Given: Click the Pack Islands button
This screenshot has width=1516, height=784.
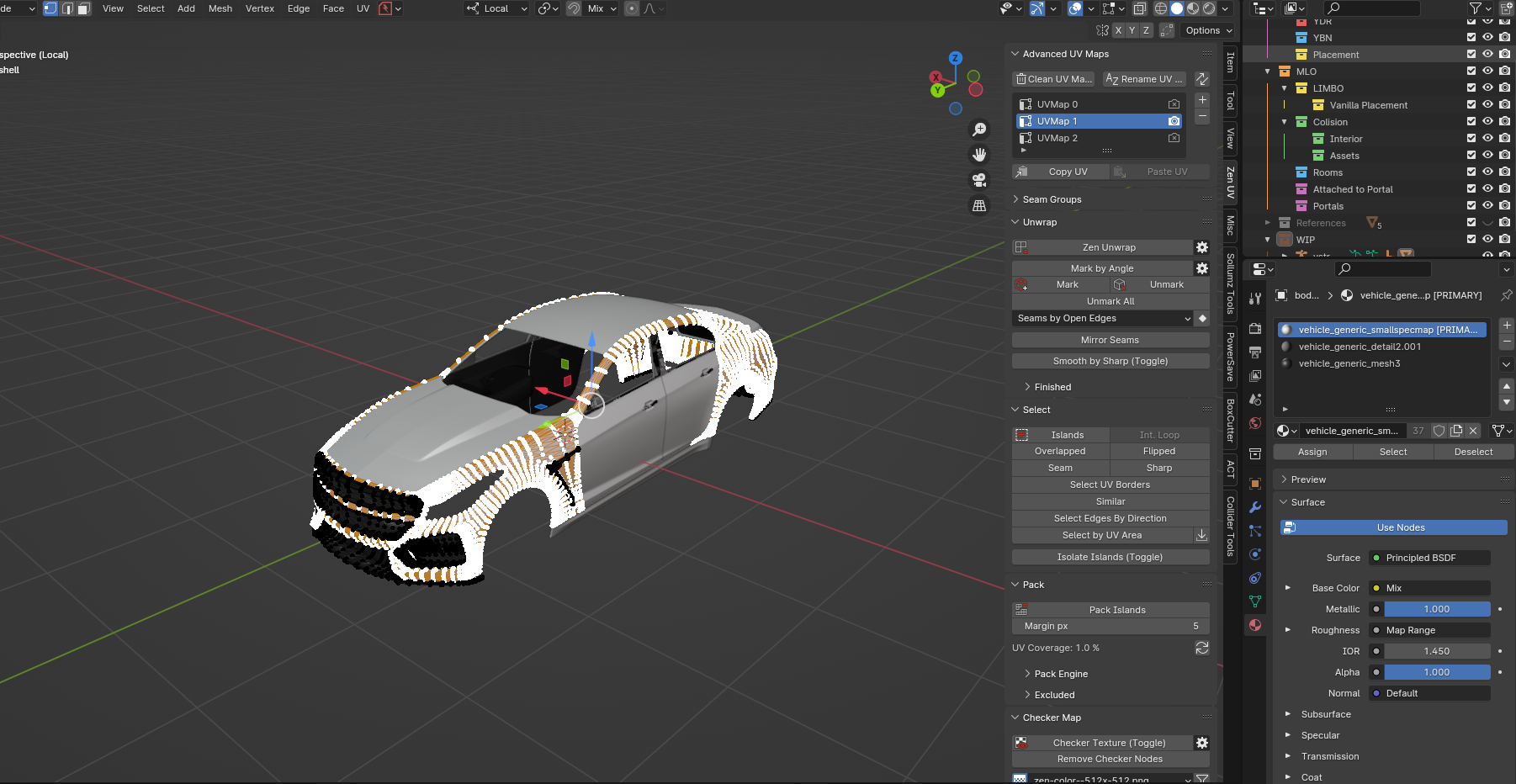Looking at the screenshot, I should (x=1110, y=610).
